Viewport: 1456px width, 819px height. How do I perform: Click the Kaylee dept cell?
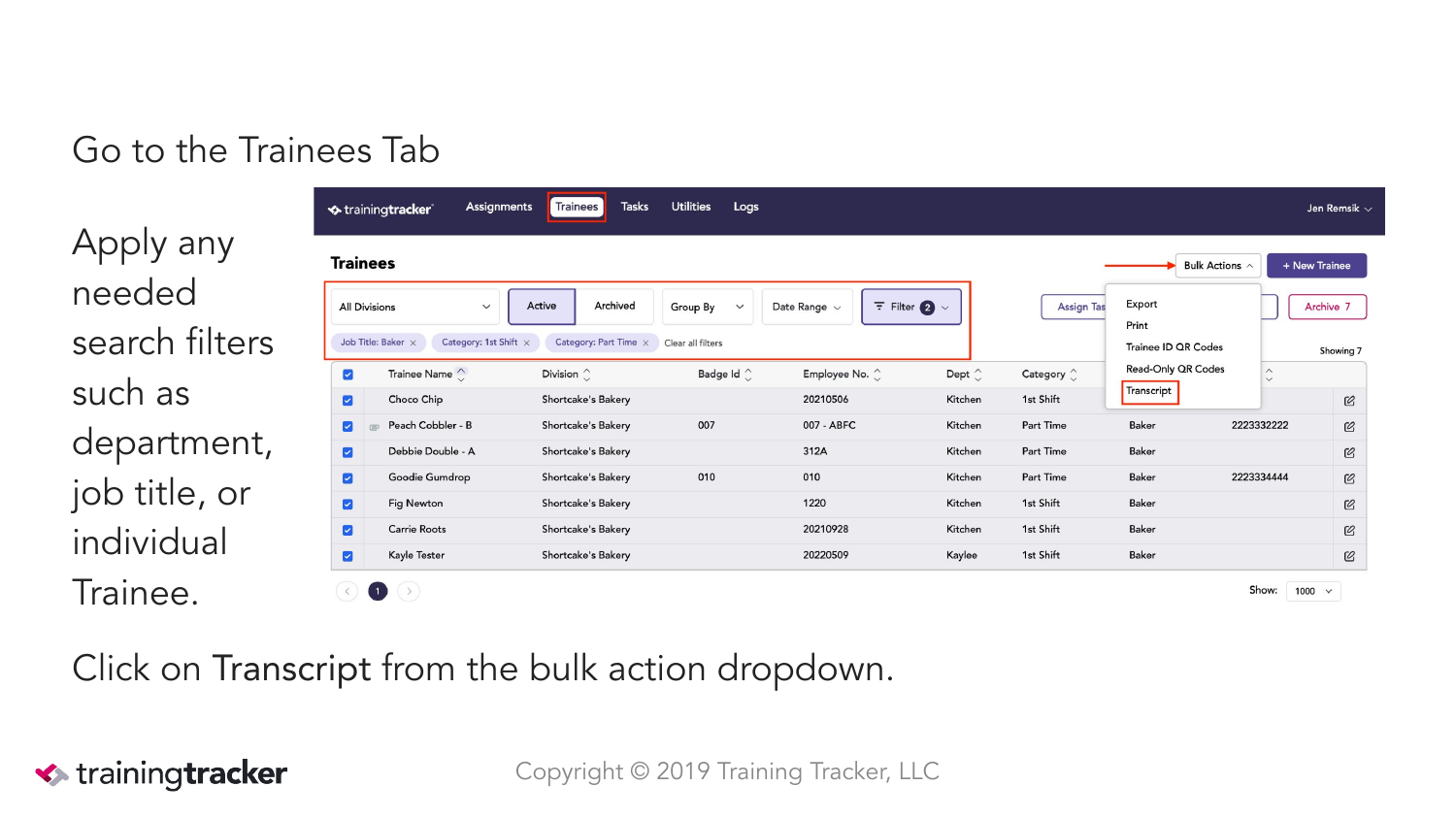[x=962, y=556]
